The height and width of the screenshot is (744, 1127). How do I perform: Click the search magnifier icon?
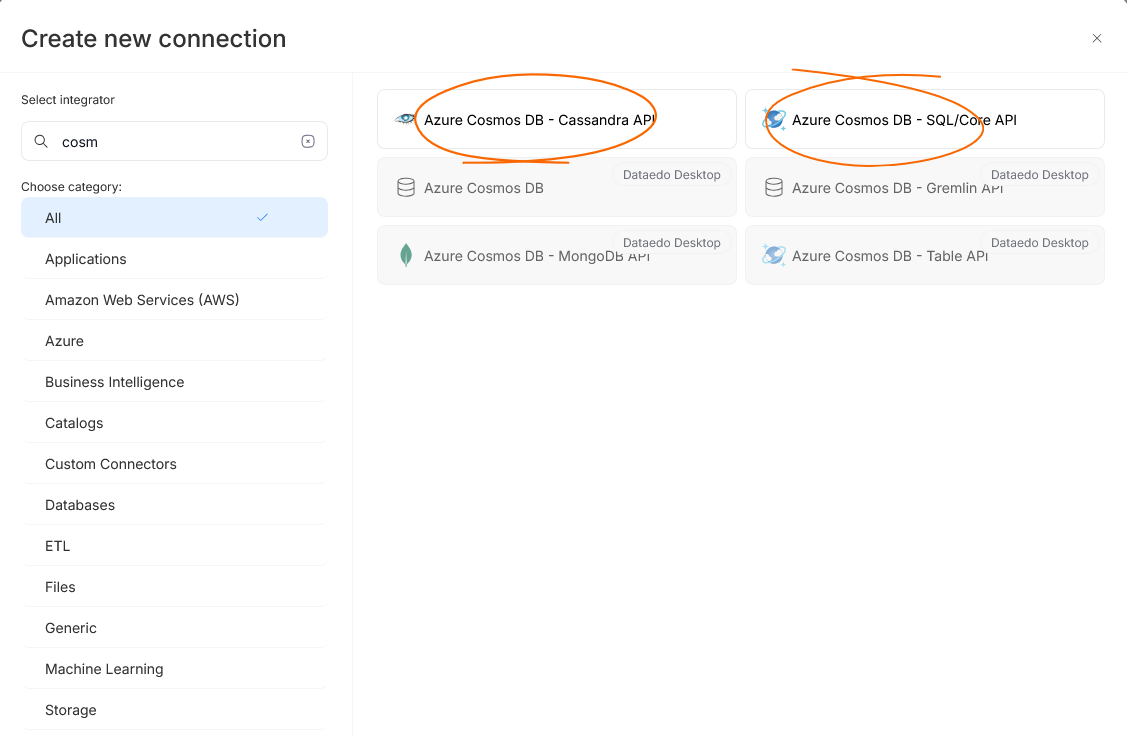(42, 141)
